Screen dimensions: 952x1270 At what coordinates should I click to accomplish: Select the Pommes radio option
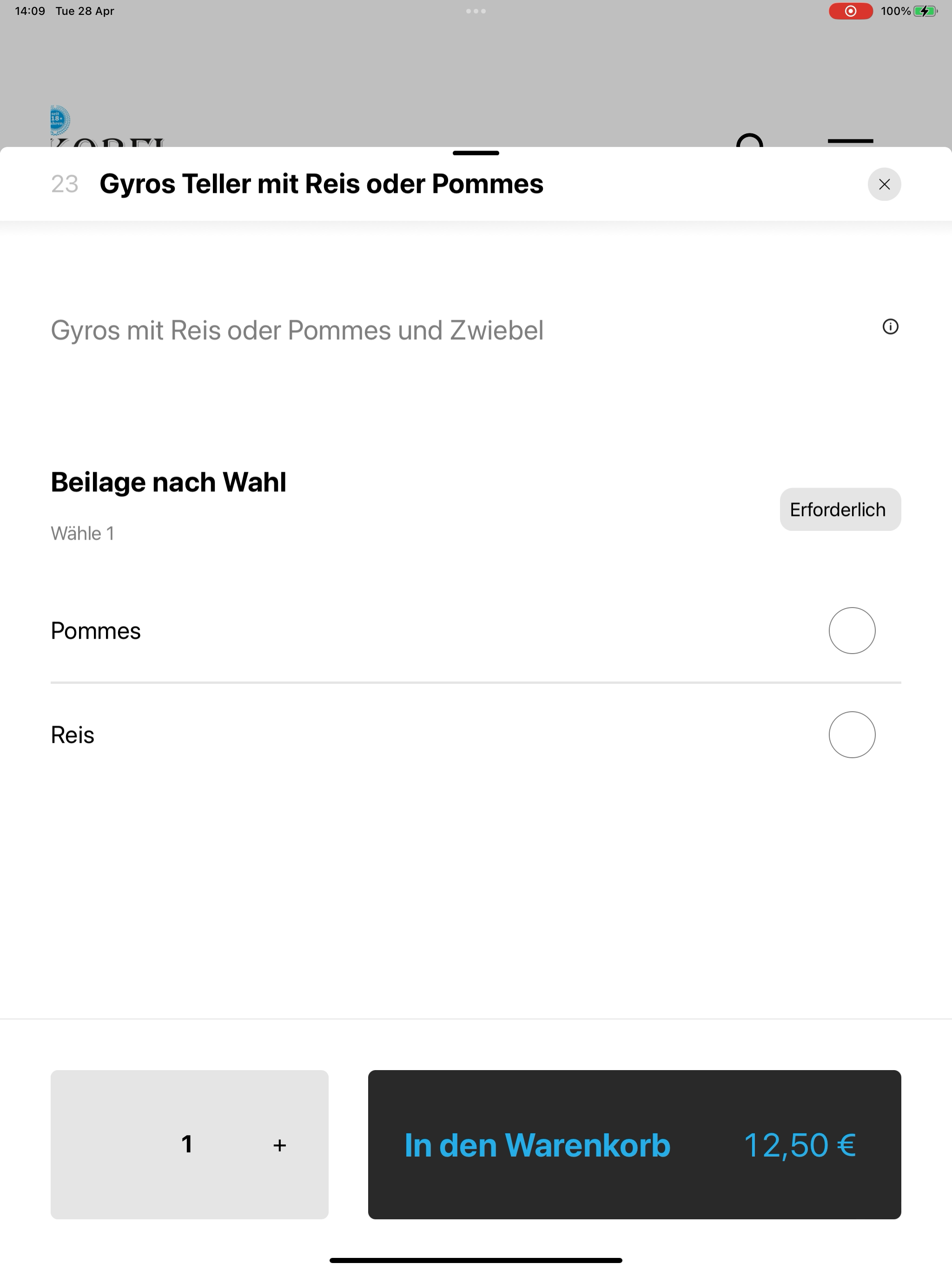click(x=852, y=630)
